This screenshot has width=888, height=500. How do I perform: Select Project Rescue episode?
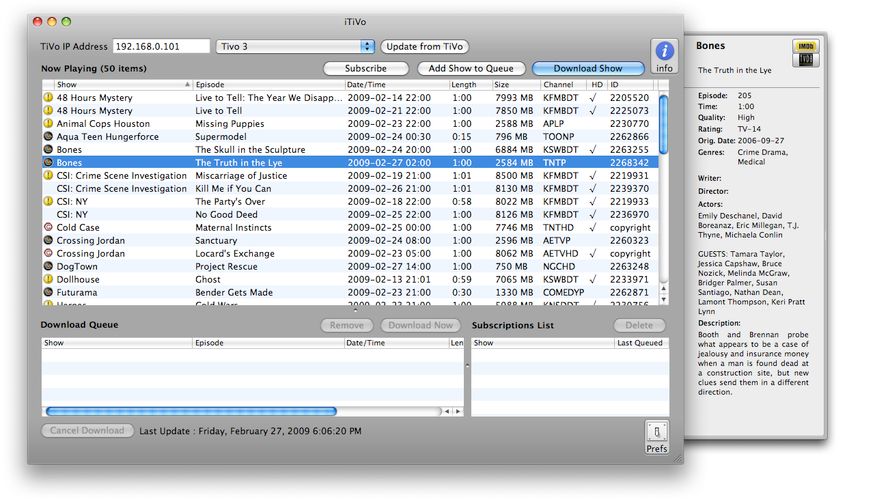351,266
